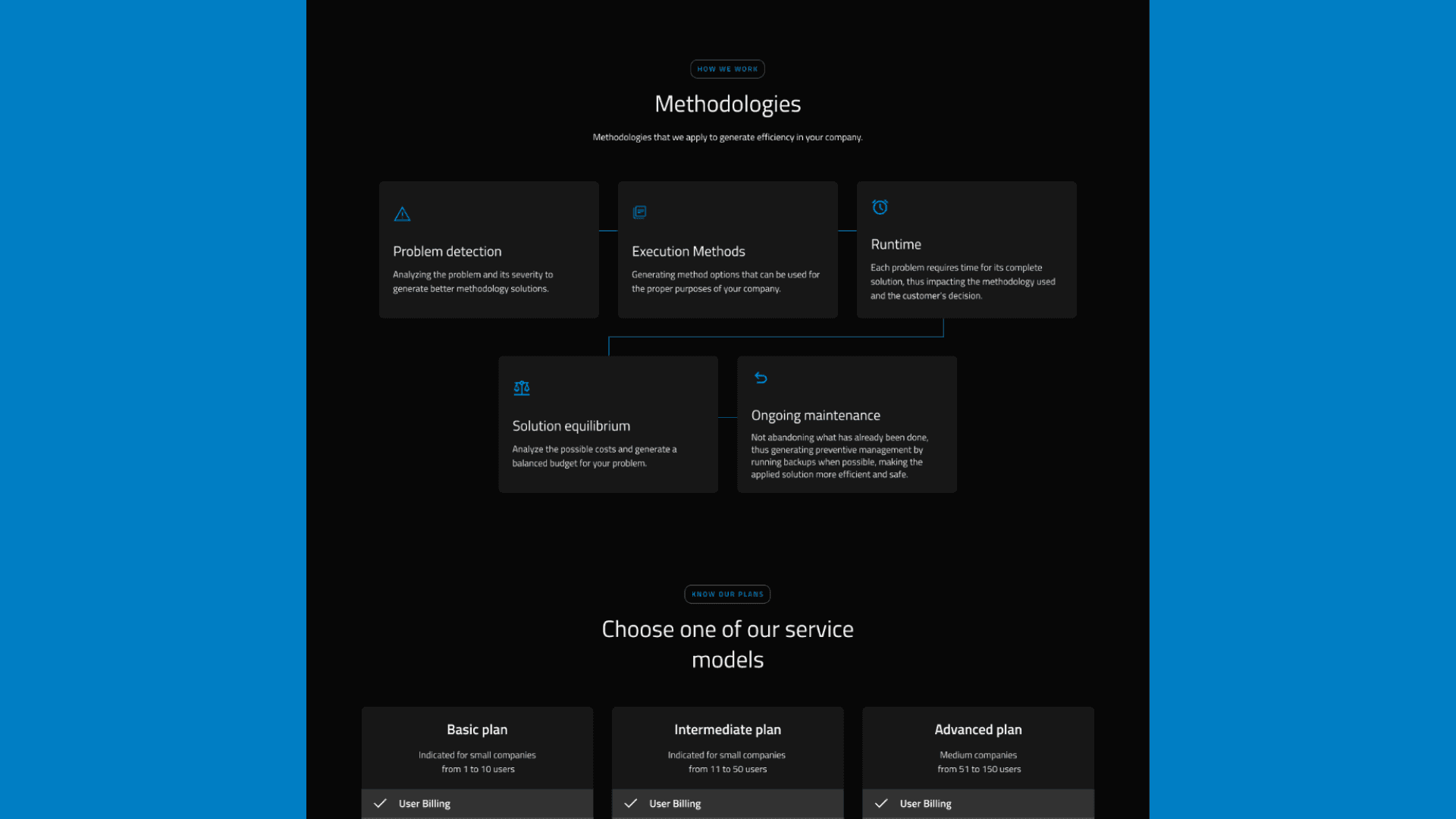
Task: Click the undo/refresh icon in Ongoing maintenance
Action: click(760, 377)
